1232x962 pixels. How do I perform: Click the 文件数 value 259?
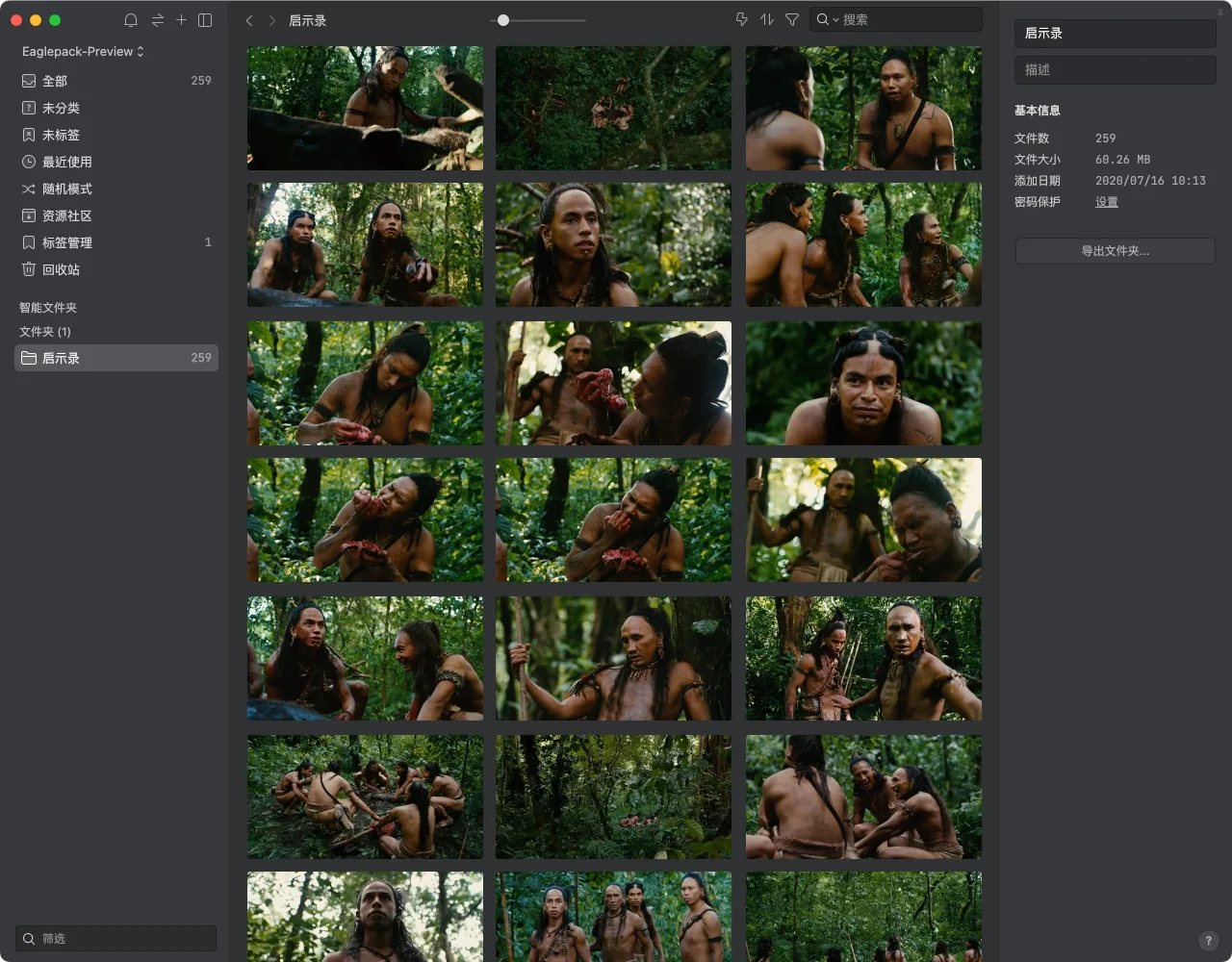tap(1106, 139)
